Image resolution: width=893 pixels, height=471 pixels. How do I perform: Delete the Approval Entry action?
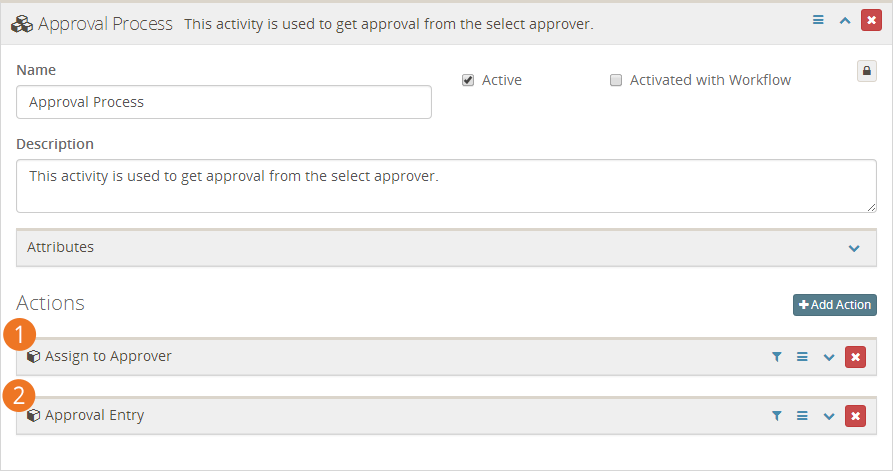click(855, 416)
